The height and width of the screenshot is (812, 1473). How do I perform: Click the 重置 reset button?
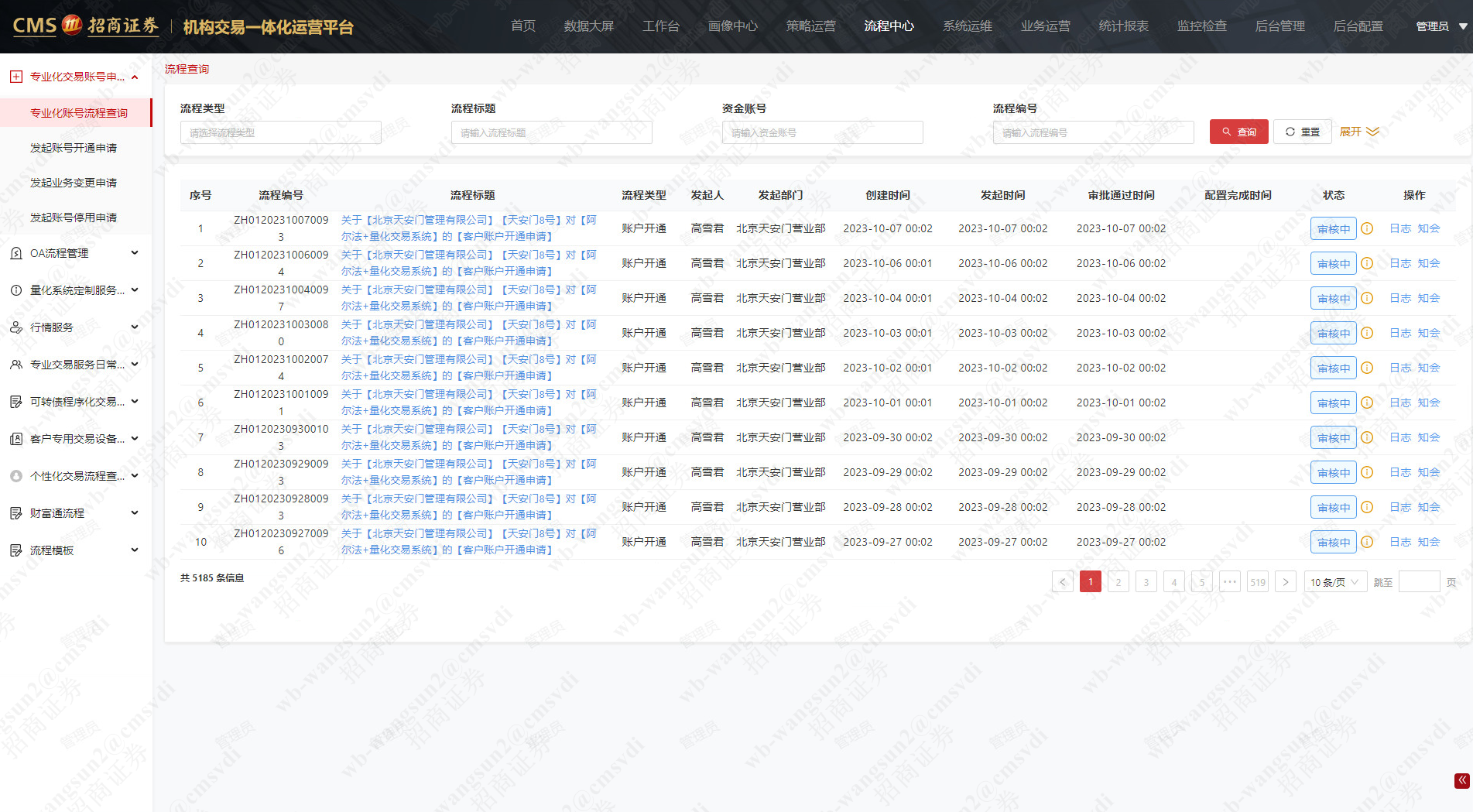[x=1303, y=132]
